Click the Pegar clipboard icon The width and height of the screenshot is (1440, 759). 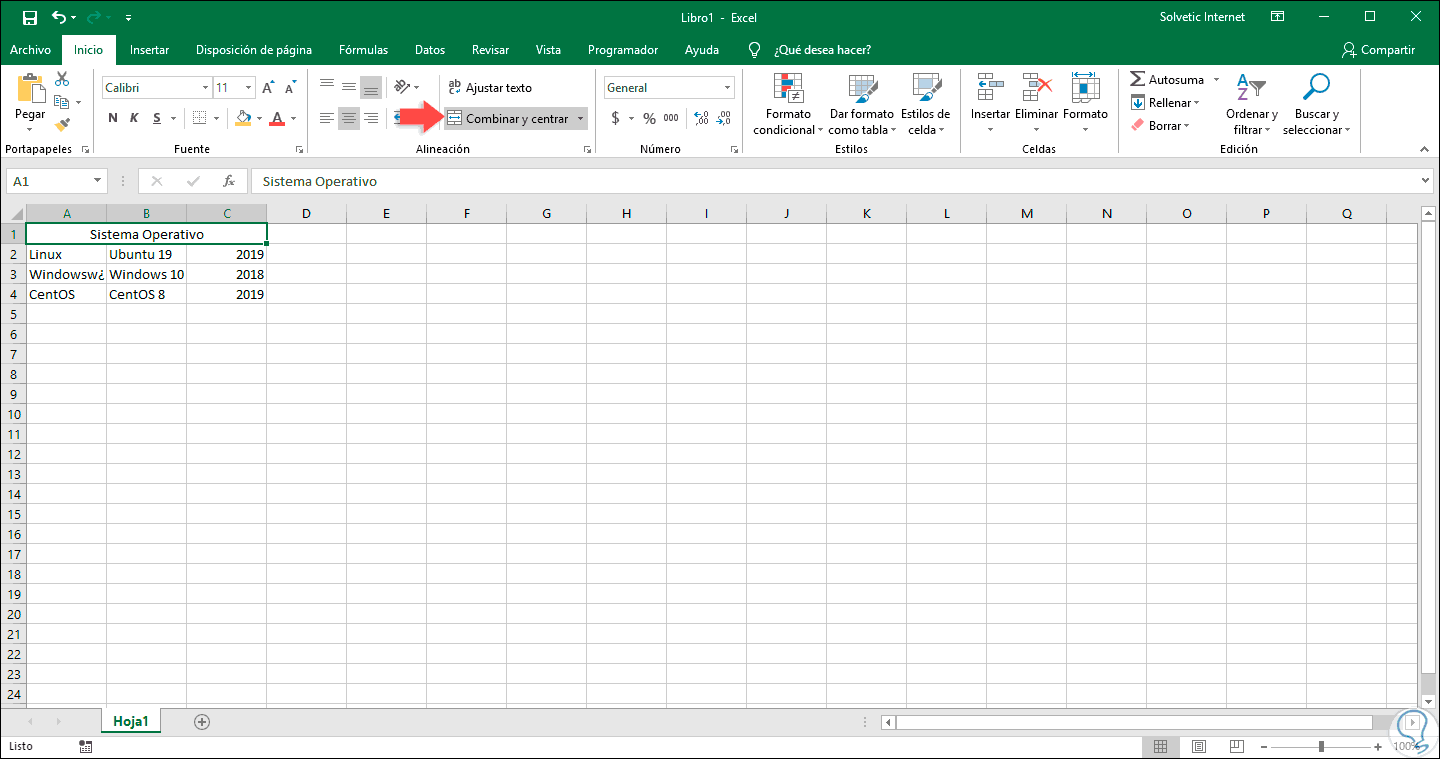pos(30,89)
